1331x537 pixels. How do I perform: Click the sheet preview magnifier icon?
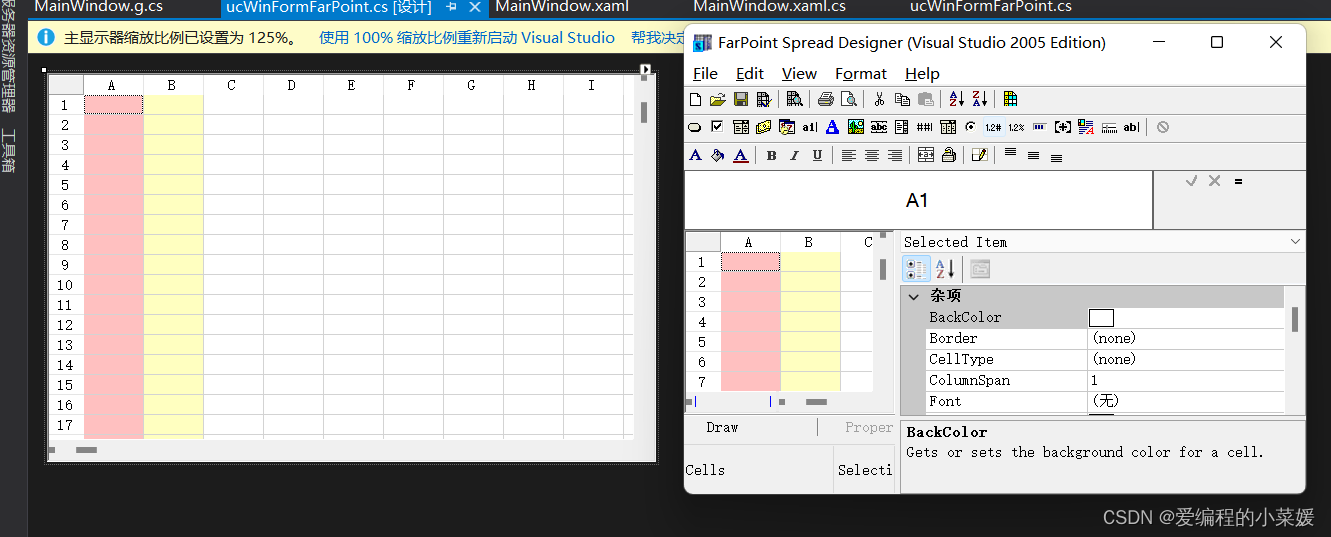click(795, 100)
